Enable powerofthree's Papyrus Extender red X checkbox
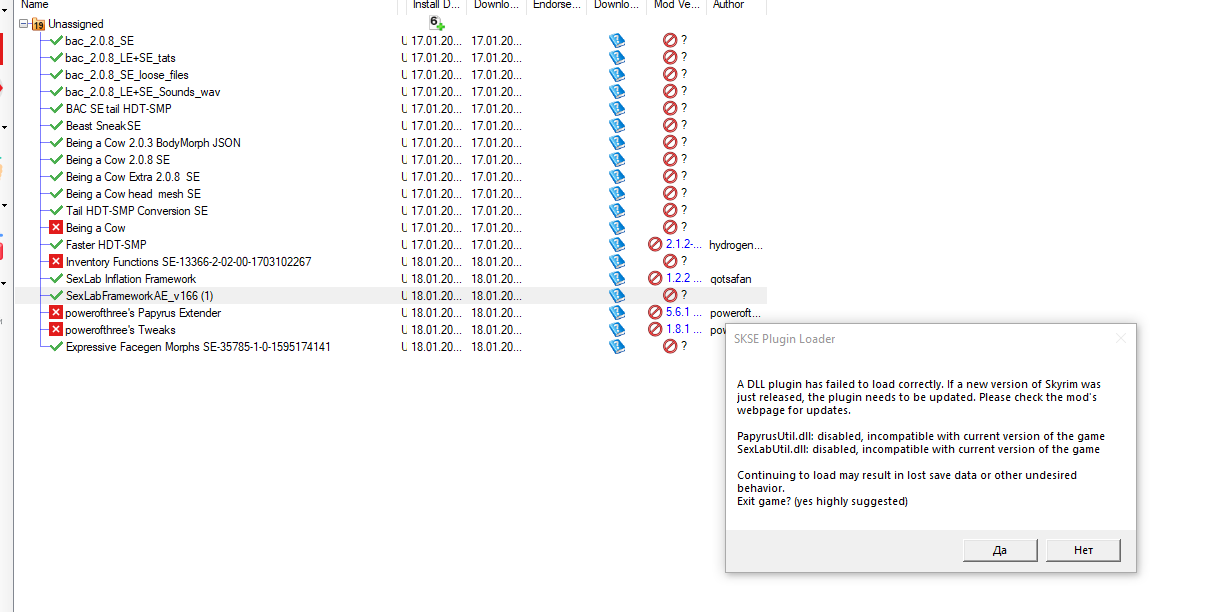1226x612 pixels. 56,313
